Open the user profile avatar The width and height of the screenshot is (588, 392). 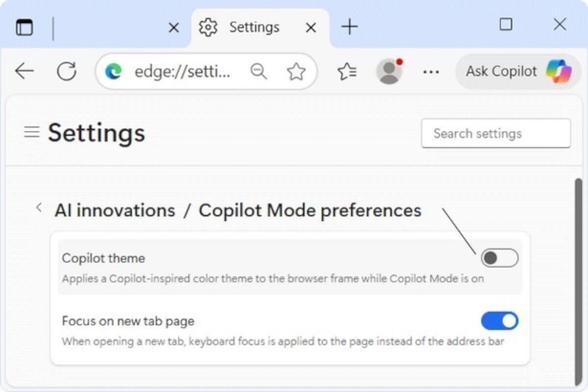point(390,71)
